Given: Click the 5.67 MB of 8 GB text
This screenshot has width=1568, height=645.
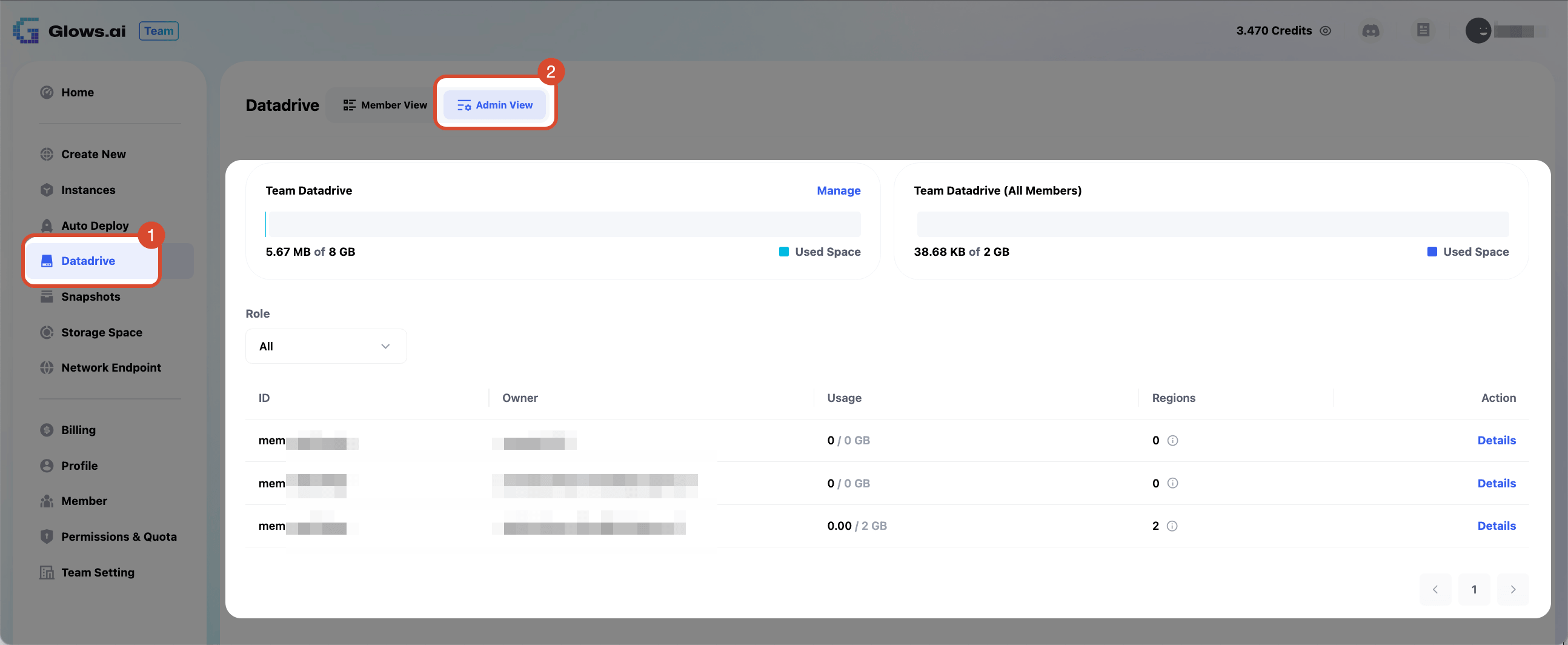Looking at the screenshot, I should pyautogui.click(x=310, y=252).
